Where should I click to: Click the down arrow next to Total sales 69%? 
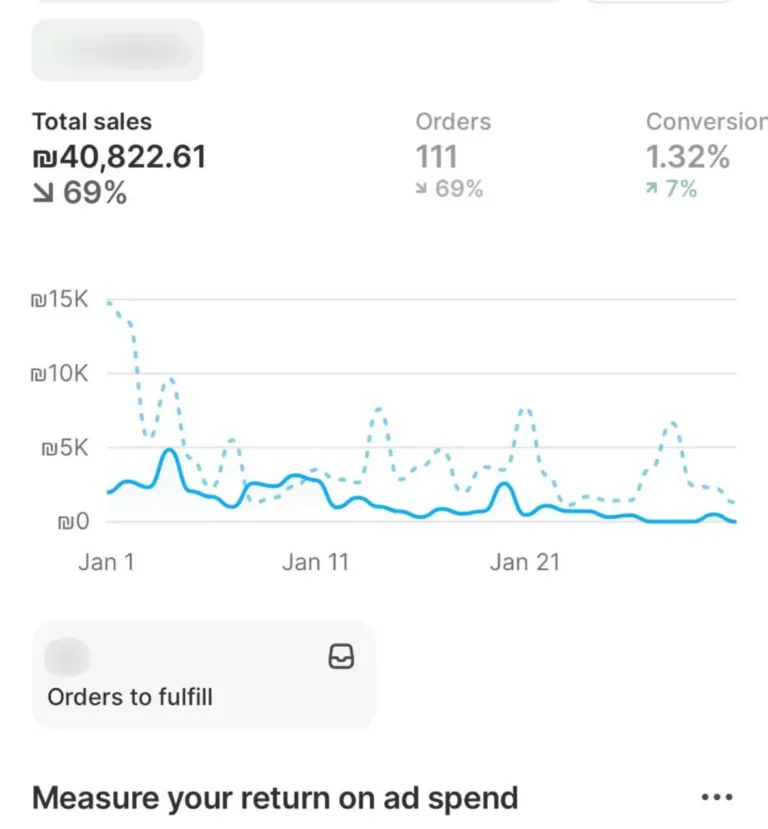[x=44, y=193]
